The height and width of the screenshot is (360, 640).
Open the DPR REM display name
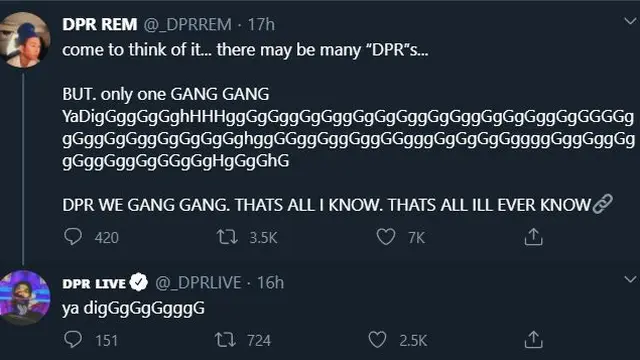(100, 24)
